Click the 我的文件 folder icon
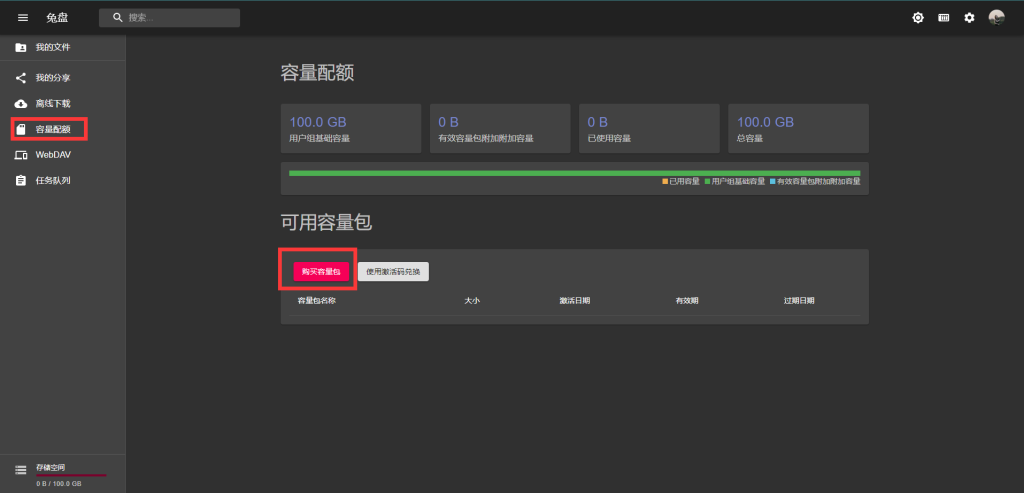The width and height of the screenshot is (1024, 493). point(21,48)
